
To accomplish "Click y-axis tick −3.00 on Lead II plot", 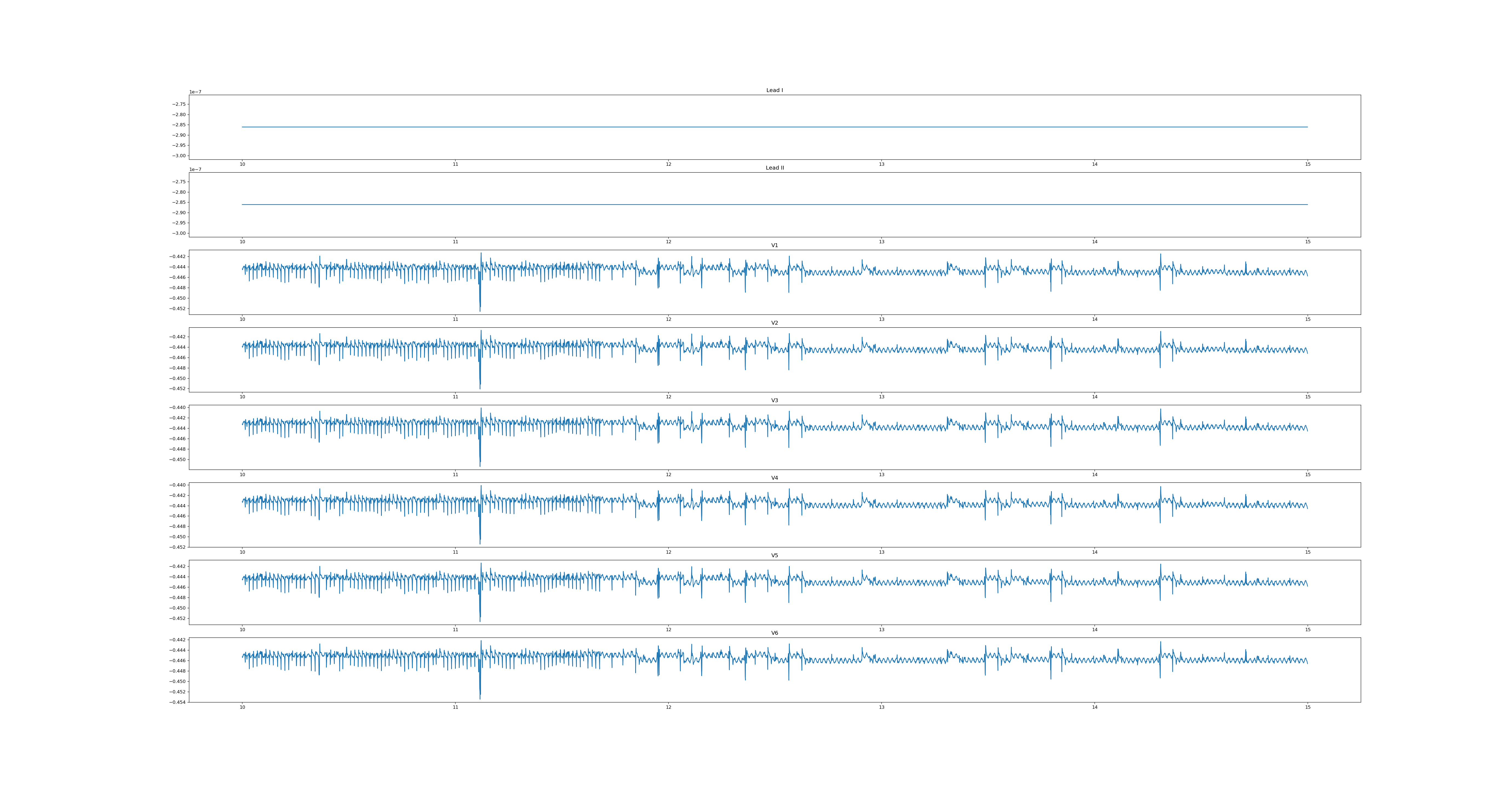I will [x=179, y=233].
